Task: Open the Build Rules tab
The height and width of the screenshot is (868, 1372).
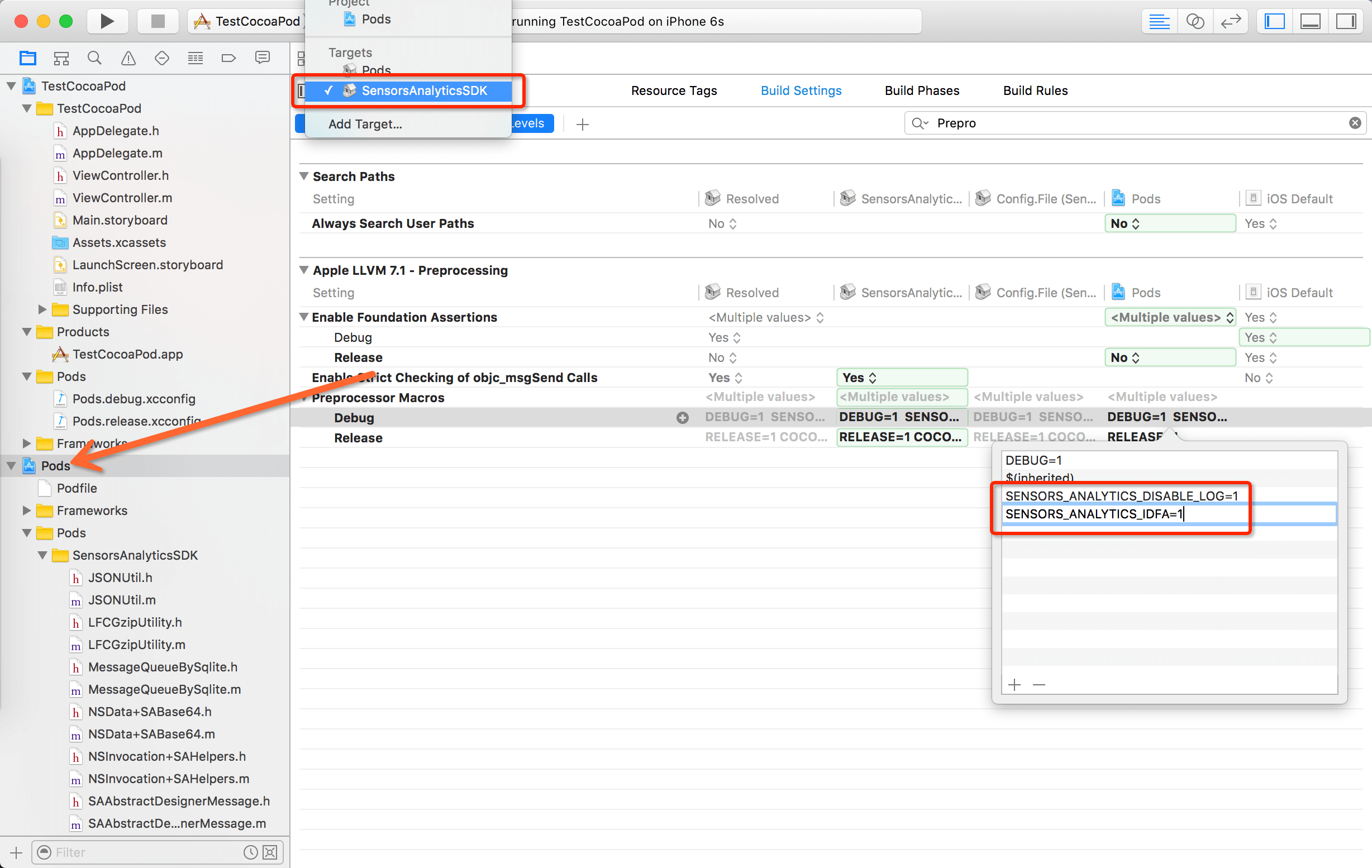Action: (1035, 90)
